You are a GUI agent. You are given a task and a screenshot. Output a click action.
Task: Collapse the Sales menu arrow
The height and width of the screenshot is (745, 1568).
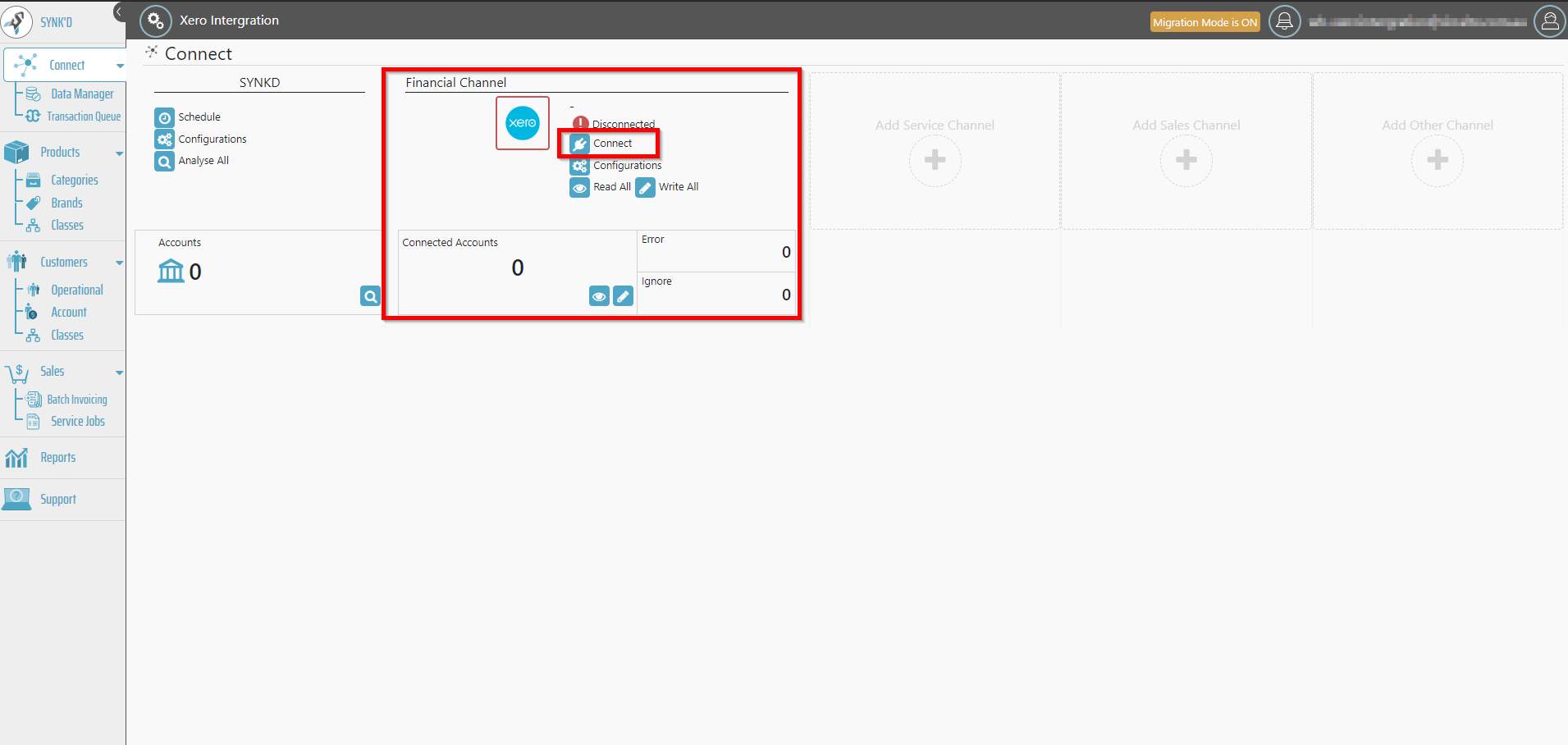[x=120, y=372]
